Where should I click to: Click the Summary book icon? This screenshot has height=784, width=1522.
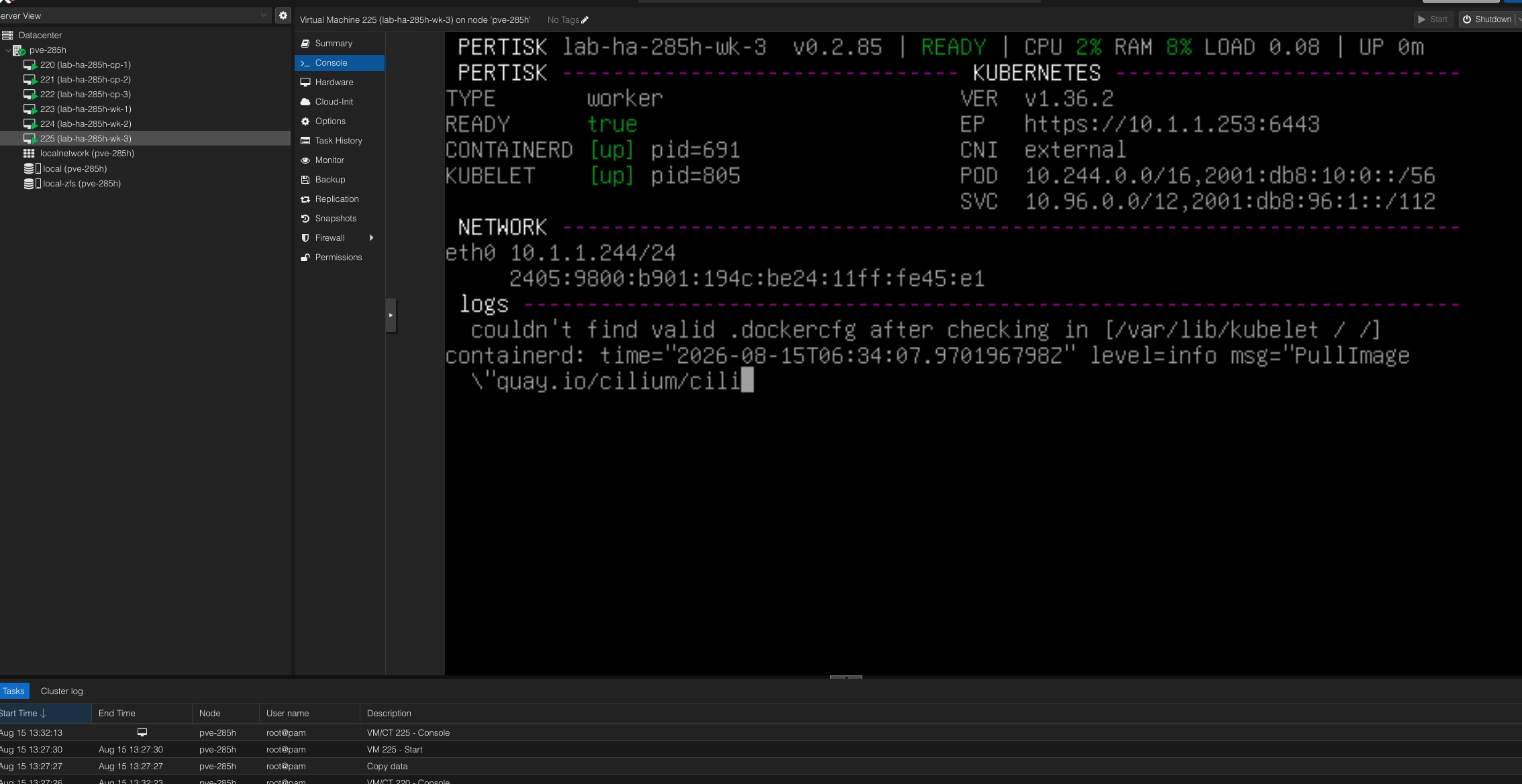pyautogui.click(x=305, y=43)
